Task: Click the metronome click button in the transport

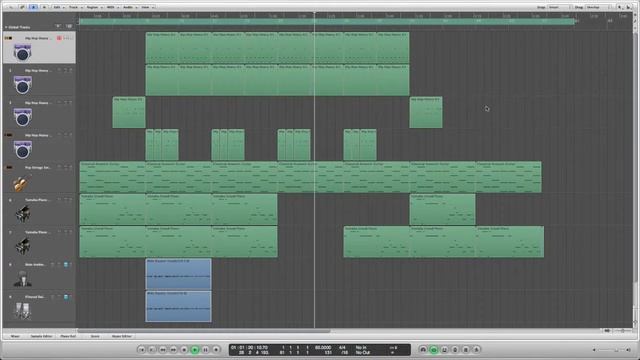Action: point(476,350)
